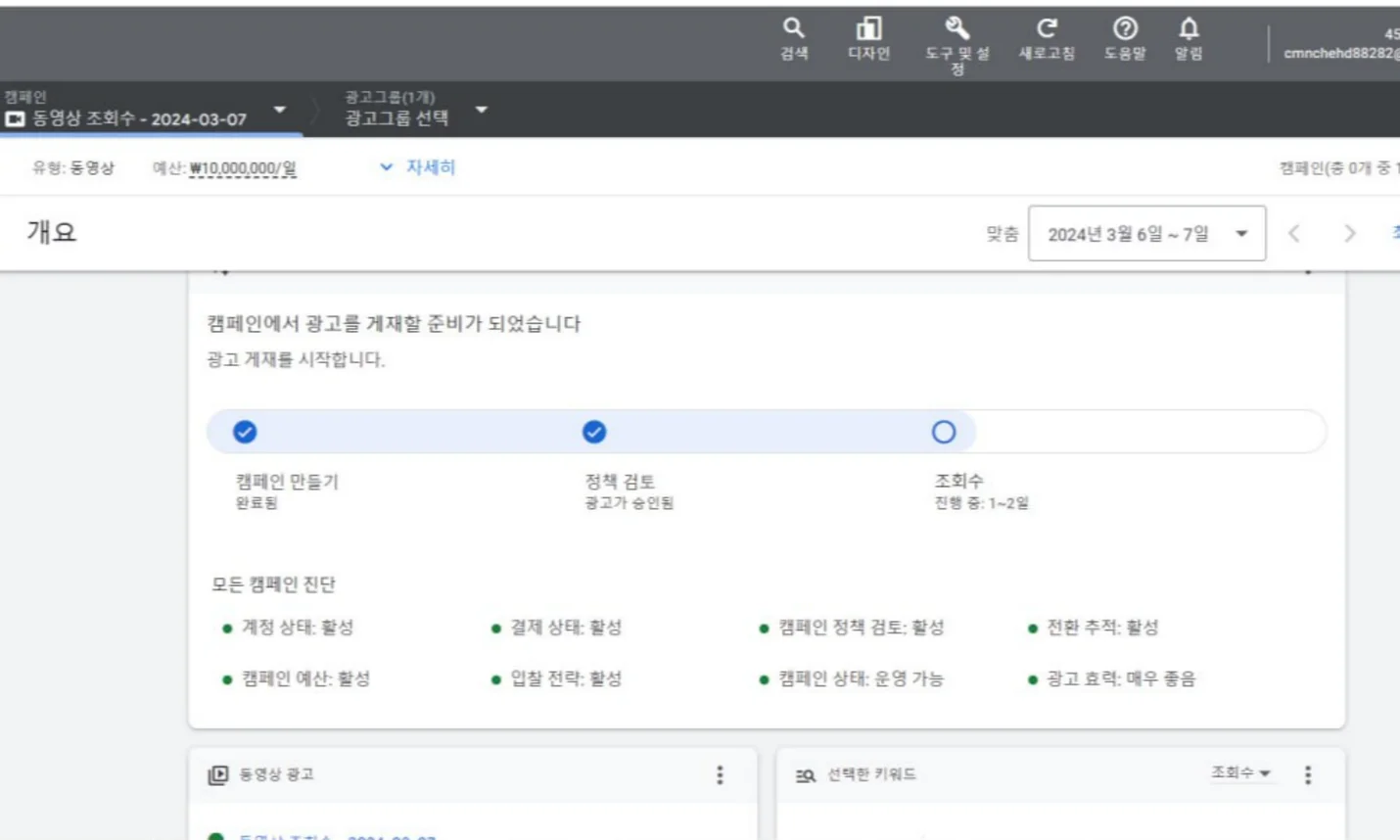This screenshot has width=1400, height=840.
Task: Click the account email cmnchehd88282
Action: [x=1341, y=53]
